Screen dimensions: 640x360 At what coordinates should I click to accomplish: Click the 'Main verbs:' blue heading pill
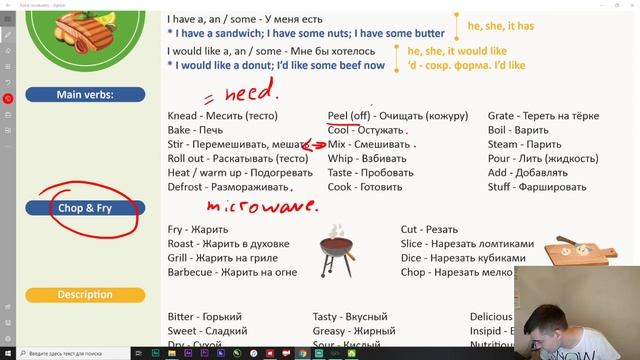coord(85,95)
